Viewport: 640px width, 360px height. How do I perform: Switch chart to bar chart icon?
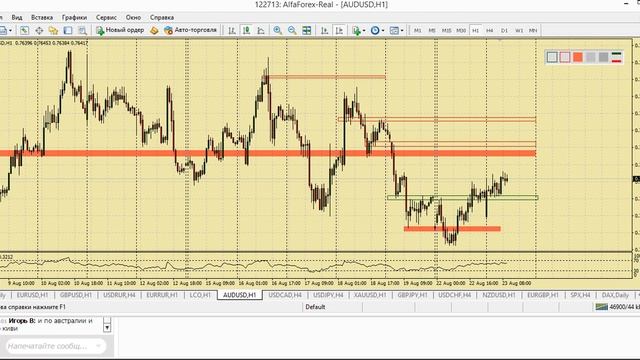coord(232,30)
